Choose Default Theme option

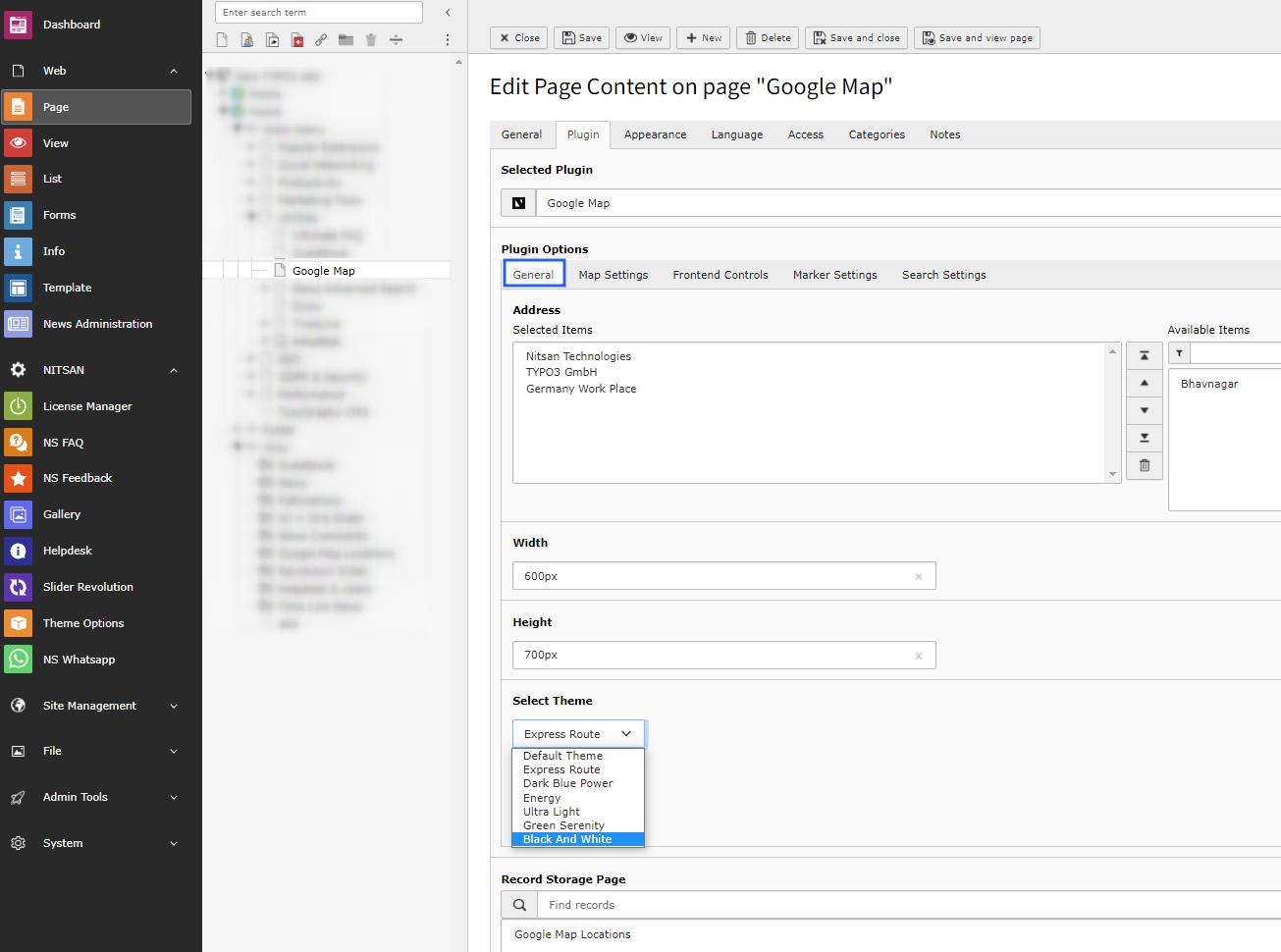click(x=578, y=756)
